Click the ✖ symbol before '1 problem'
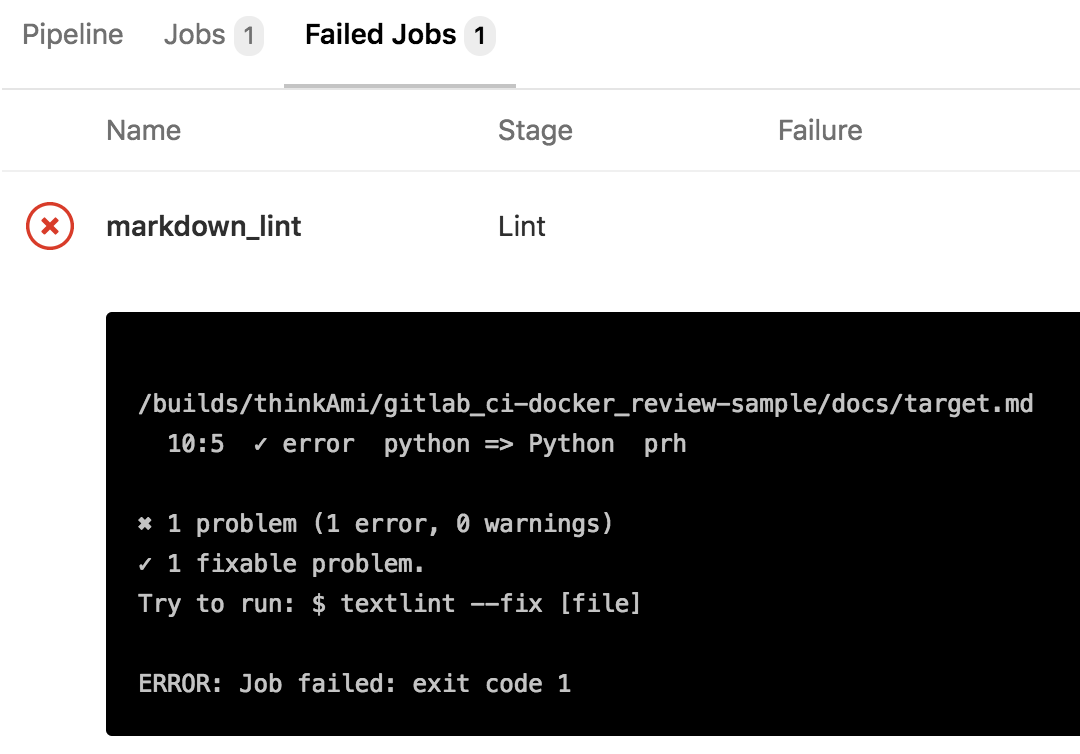 point(145,524)
